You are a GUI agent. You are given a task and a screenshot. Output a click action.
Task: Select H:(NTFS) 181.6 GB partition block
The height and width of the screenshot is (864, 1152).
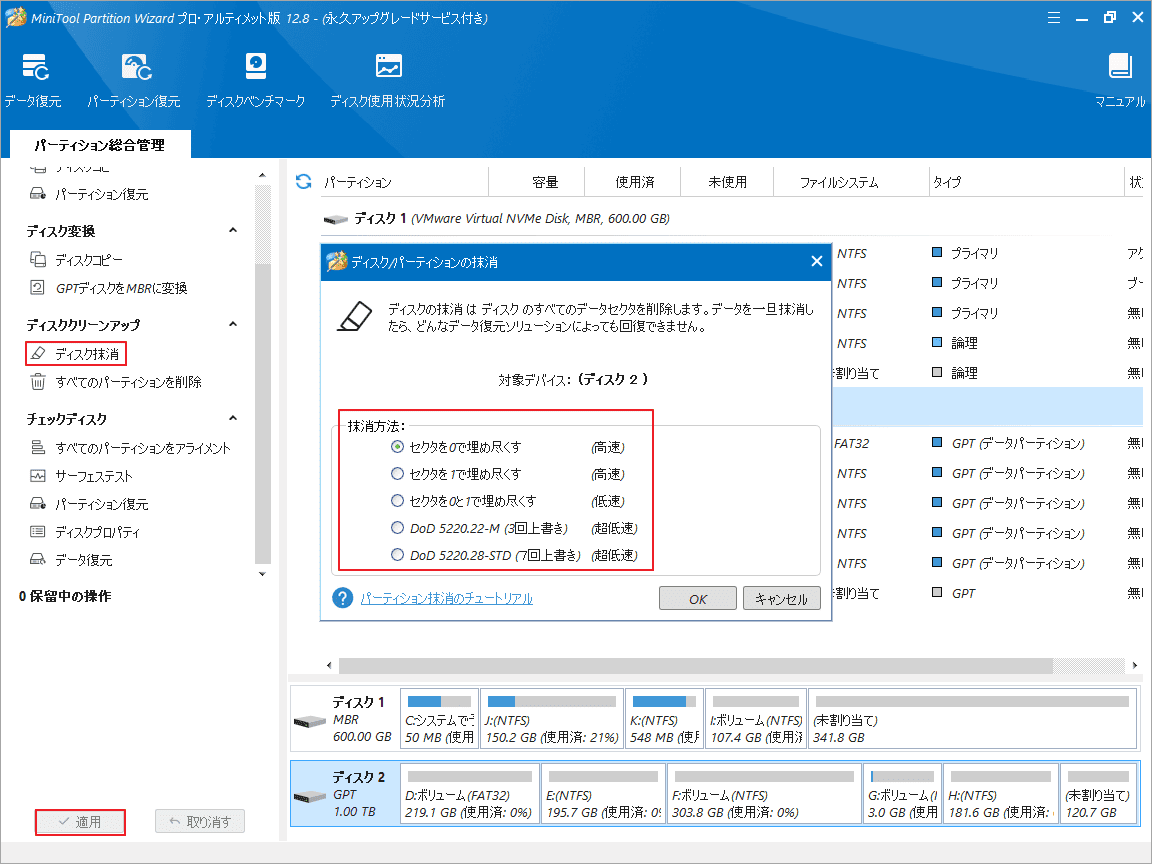(x=1001, y=793)
